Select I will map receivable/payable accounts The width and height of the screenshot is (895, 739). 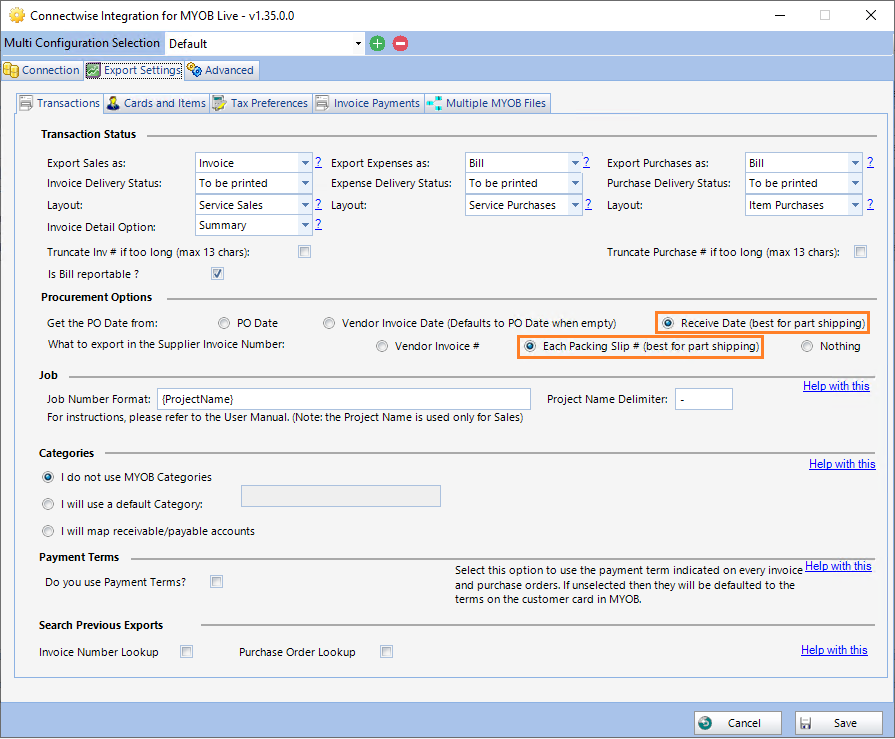point(48,531)
